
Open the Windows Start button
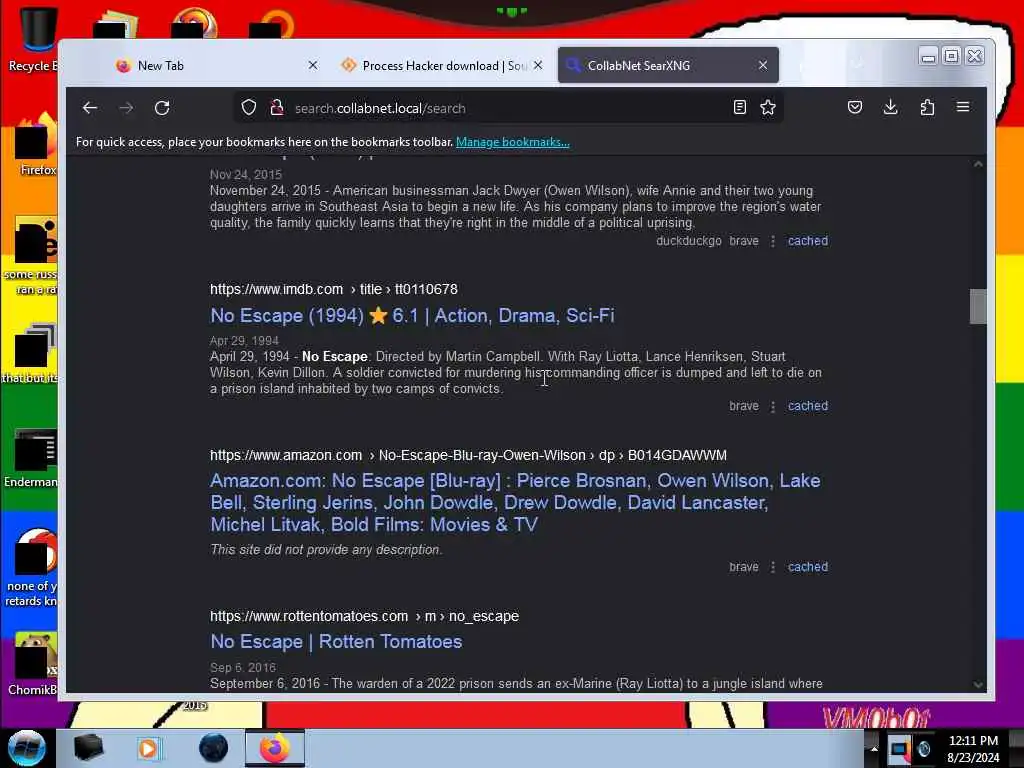coord(26,748)
